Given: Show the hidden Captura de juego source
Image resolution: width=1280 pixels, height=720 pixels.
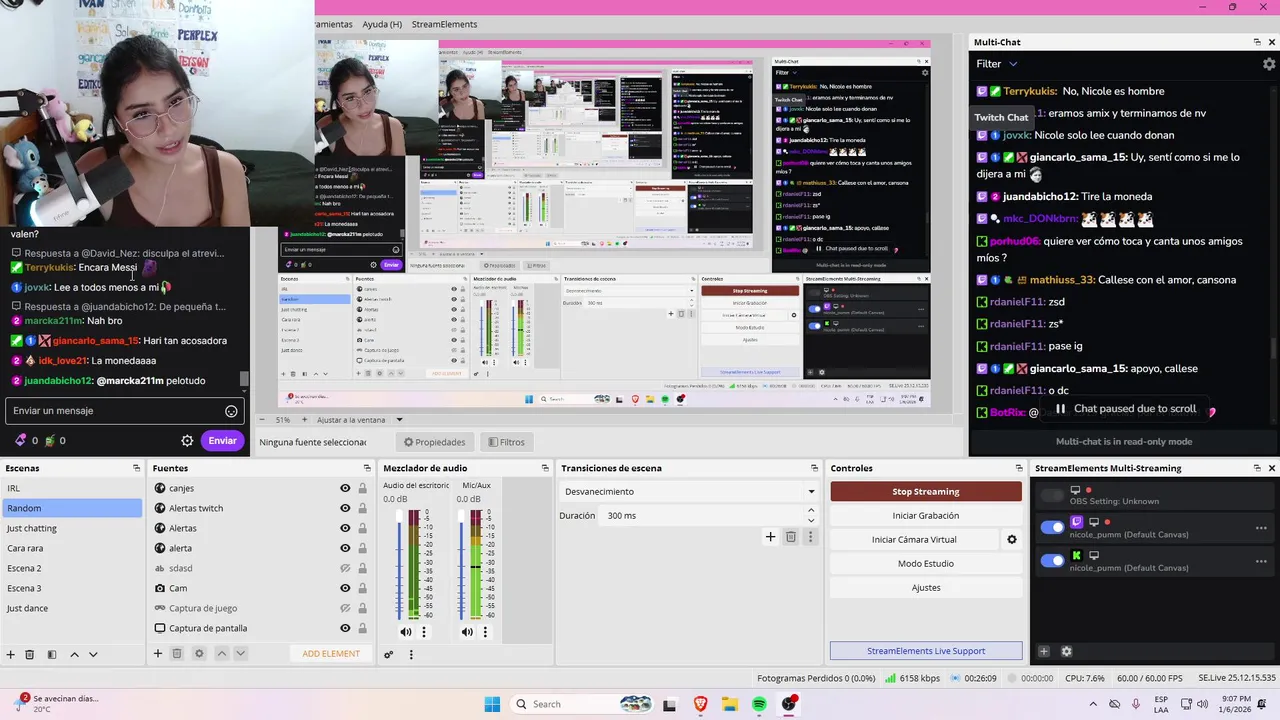Looking at the screenshot, I should [x=345, y=608].
